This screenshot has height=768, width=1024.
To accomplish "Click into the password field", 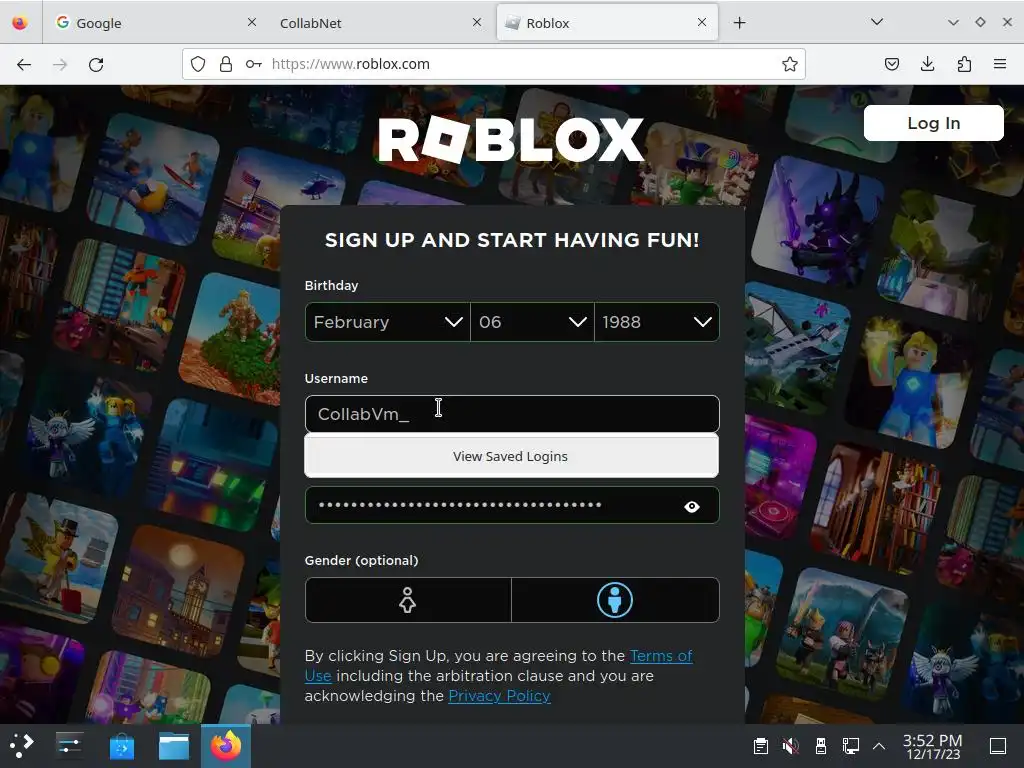I will coord(512,505).
